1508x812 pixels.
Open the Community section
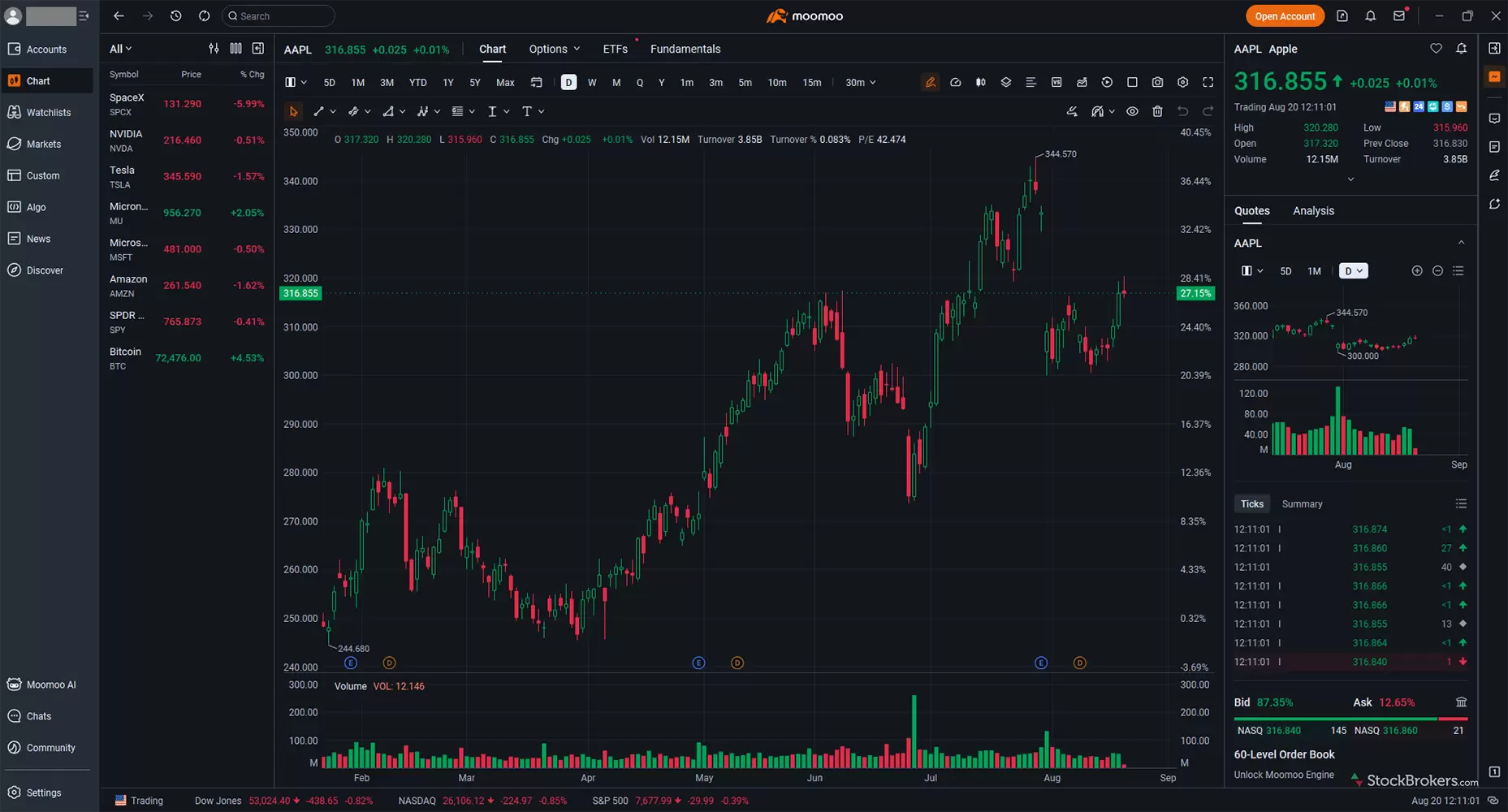pos(49,748)
